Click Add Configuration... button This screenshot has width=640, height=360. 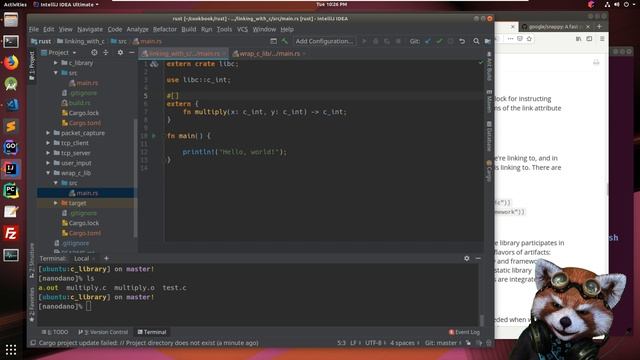[x=324, y=41]
